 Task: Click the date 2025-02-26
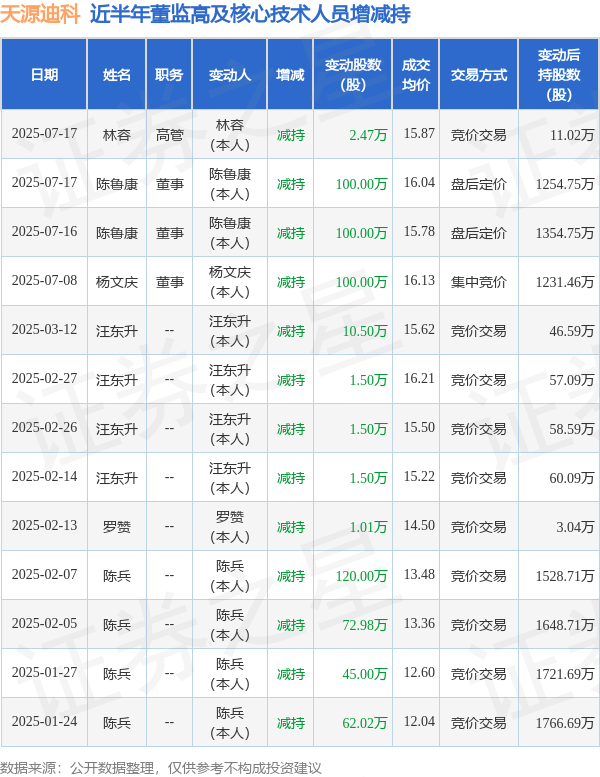click(45, 428)
